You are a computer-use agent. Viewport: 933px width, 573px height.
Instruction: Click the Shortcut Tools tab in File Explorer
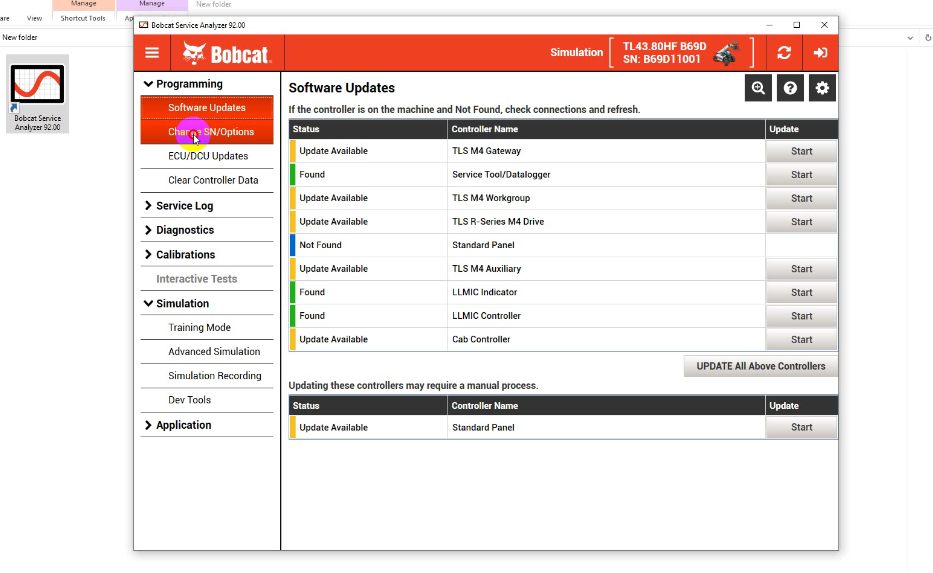83,18
